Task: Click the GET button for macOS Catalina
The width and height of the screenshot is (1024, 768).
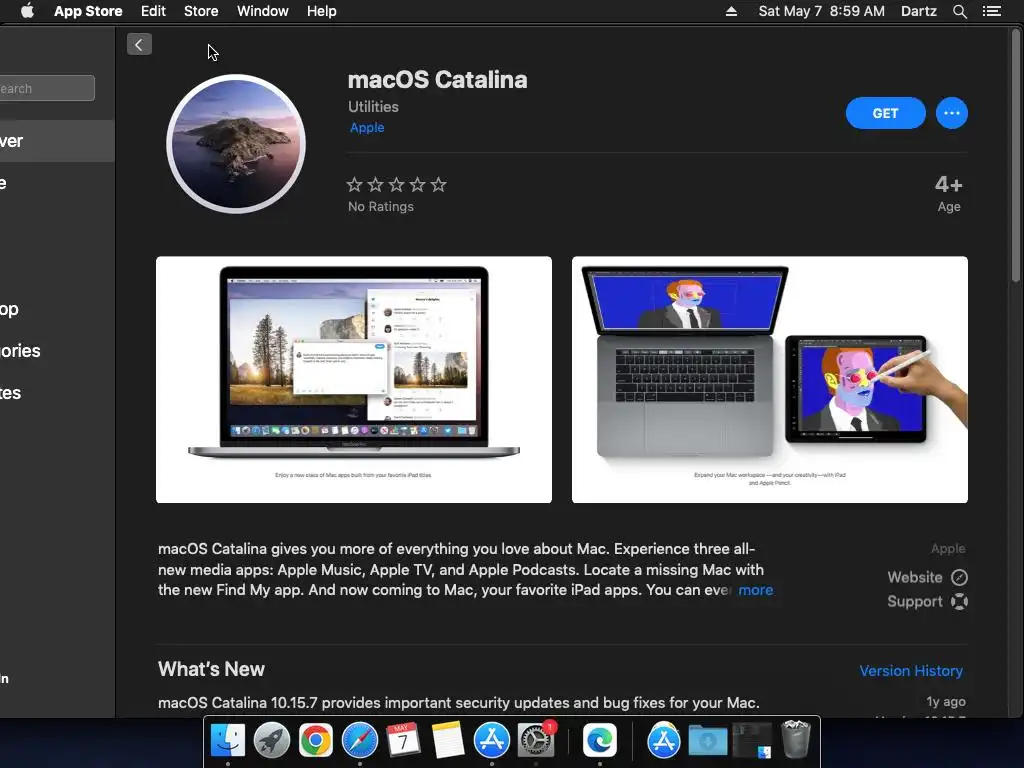Action: pos(885,113)
